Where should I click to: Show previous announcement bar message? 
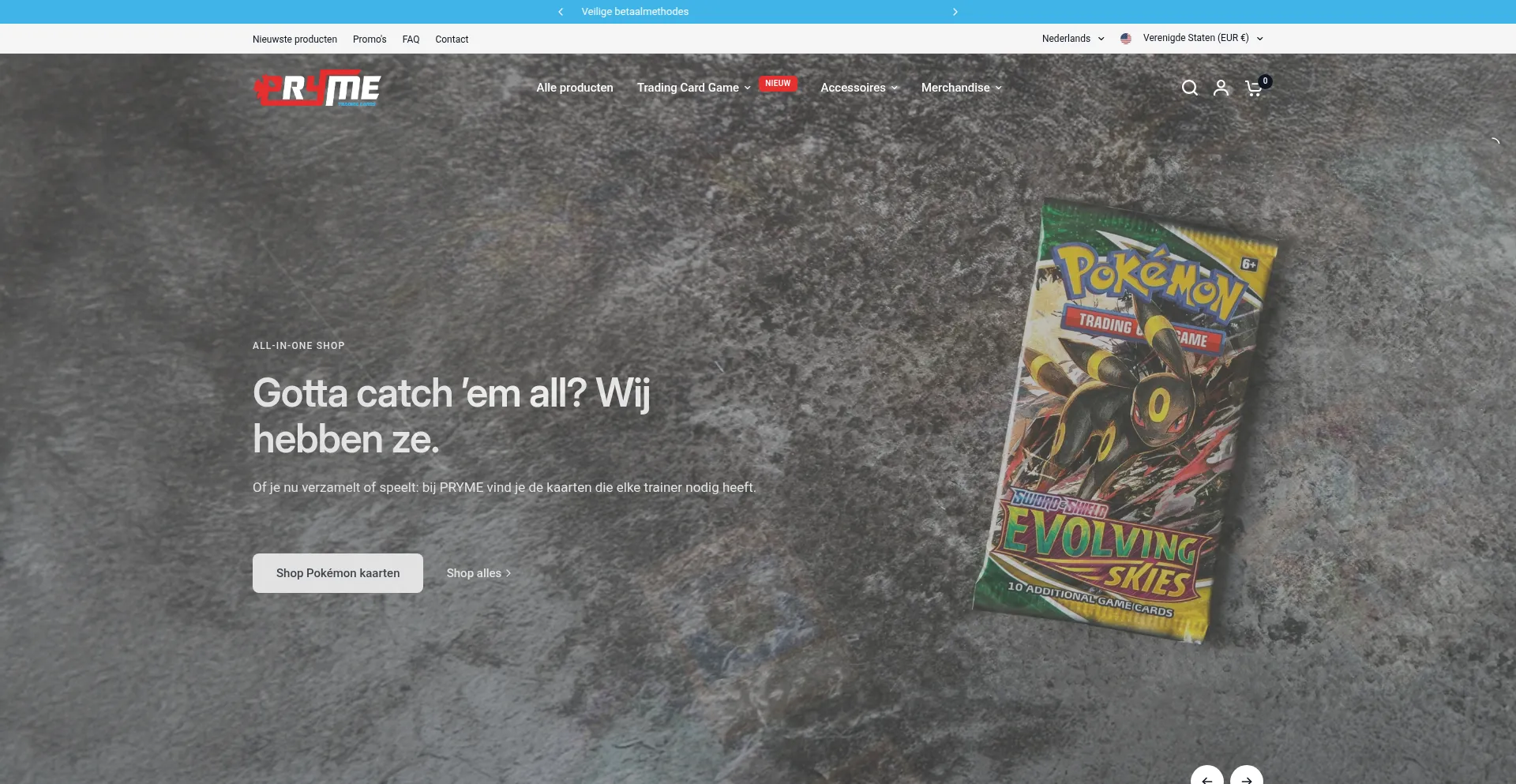tap(561, 12)
